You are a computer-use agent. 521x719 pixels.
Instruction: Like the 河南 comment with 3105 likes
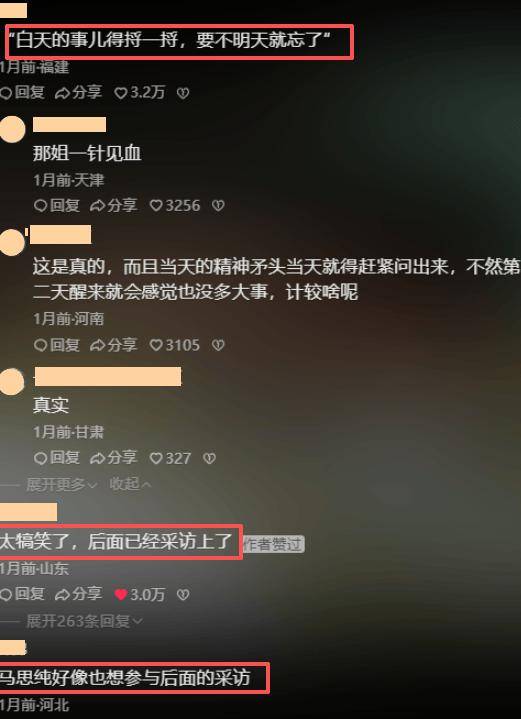(175, 345)
